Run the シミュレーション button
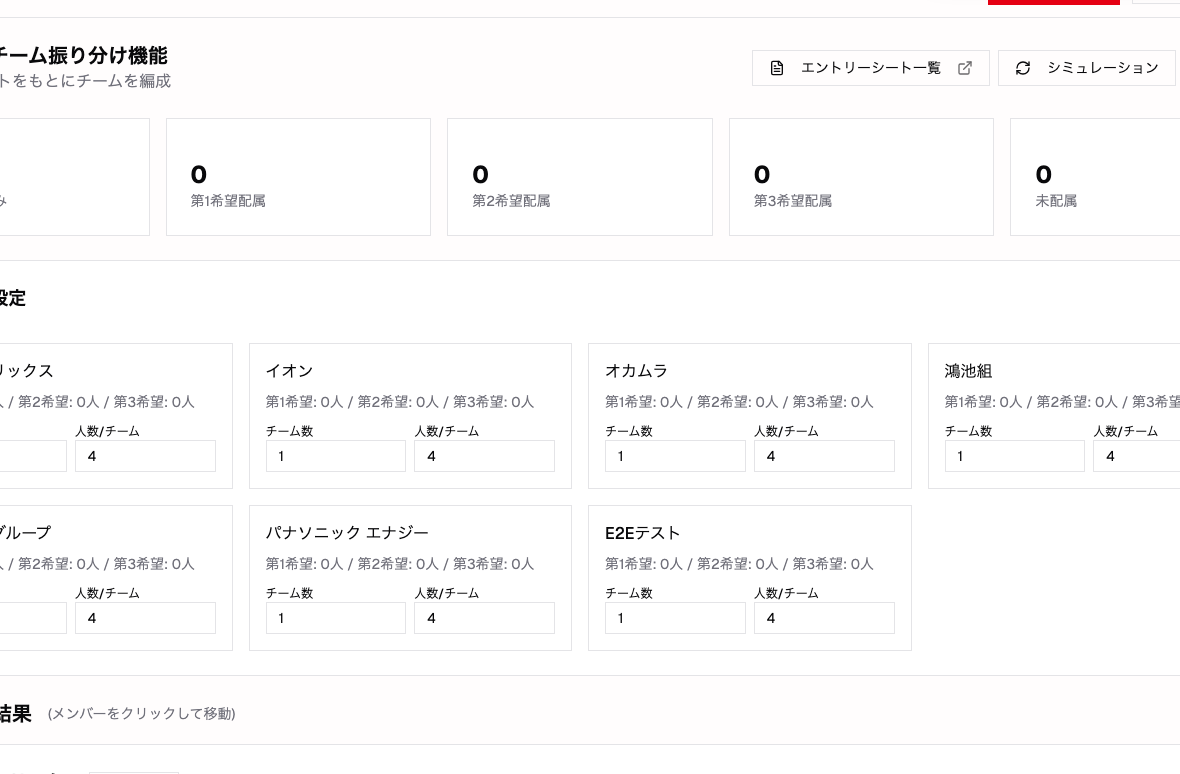This screenshot has width=1180, height=774. pos(1089,68)
